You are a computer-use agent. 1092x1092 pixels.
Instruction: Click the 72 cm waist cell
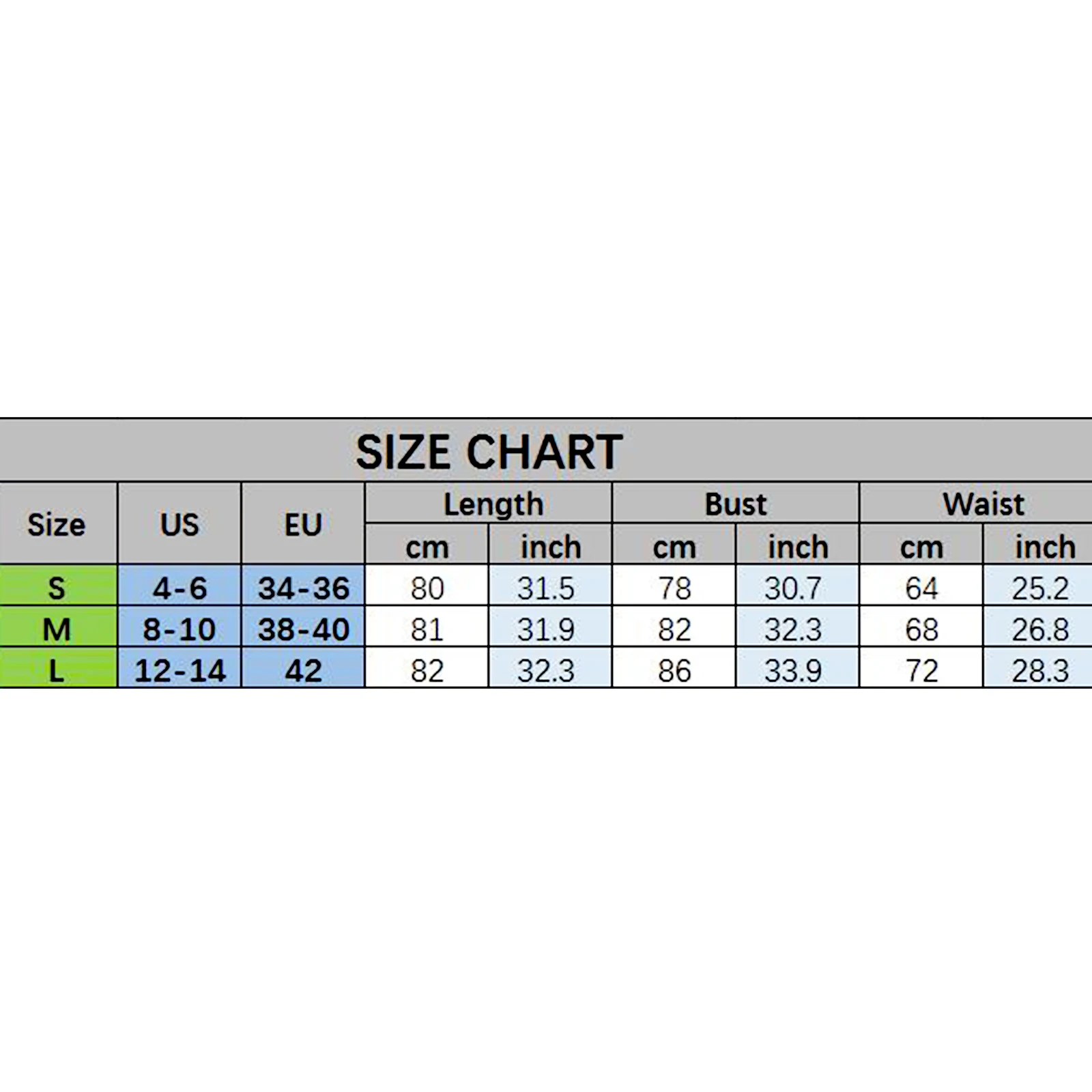click(921, 670)
